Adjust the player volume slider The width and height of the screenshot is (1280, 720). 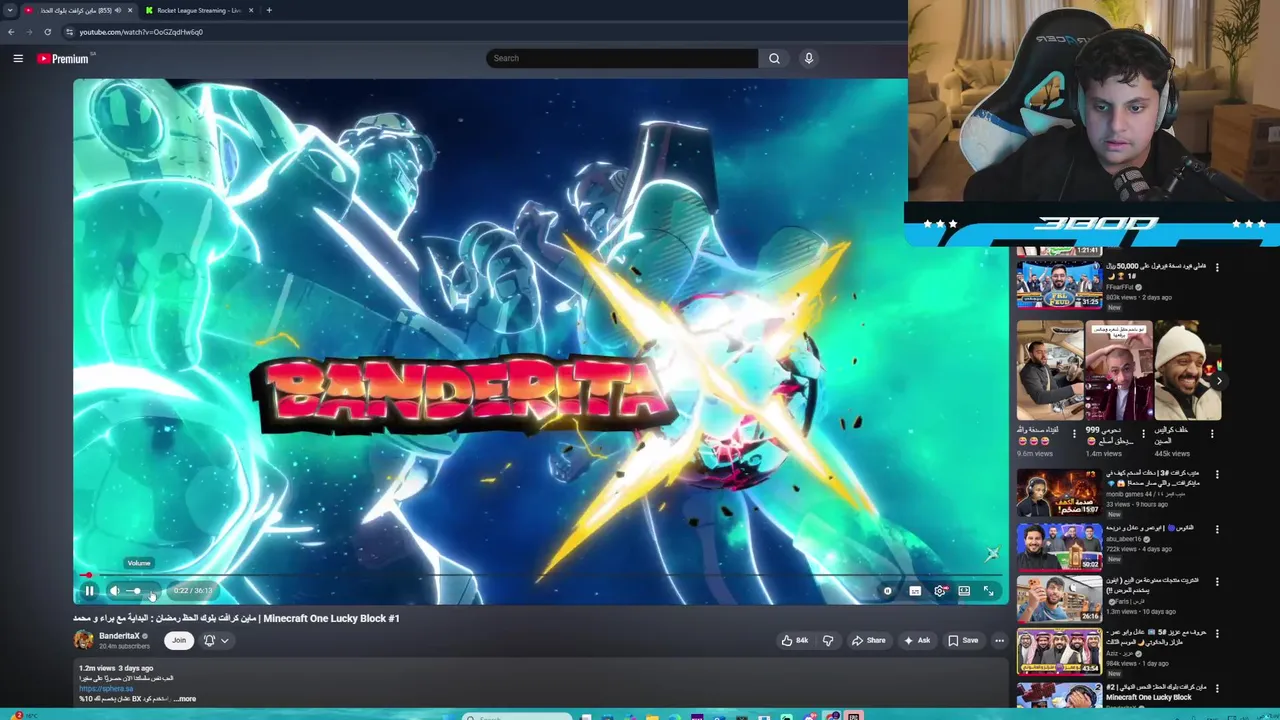pyautogui.click(x=139, y=591)
